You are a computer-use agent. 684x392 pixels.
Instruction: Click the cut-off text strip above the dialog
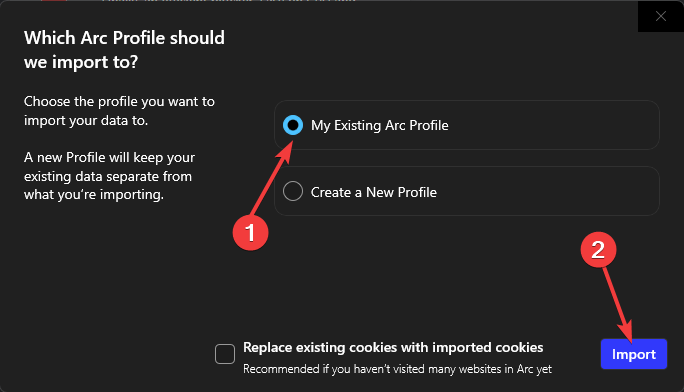pos(229,1)
